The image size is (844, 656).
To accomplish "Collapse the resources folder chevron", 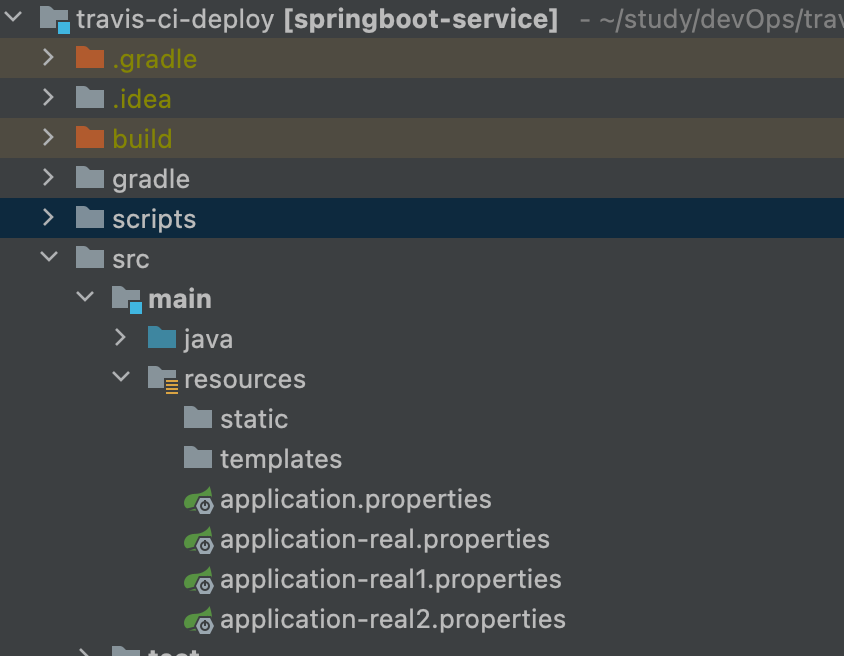I will point(121,377).
